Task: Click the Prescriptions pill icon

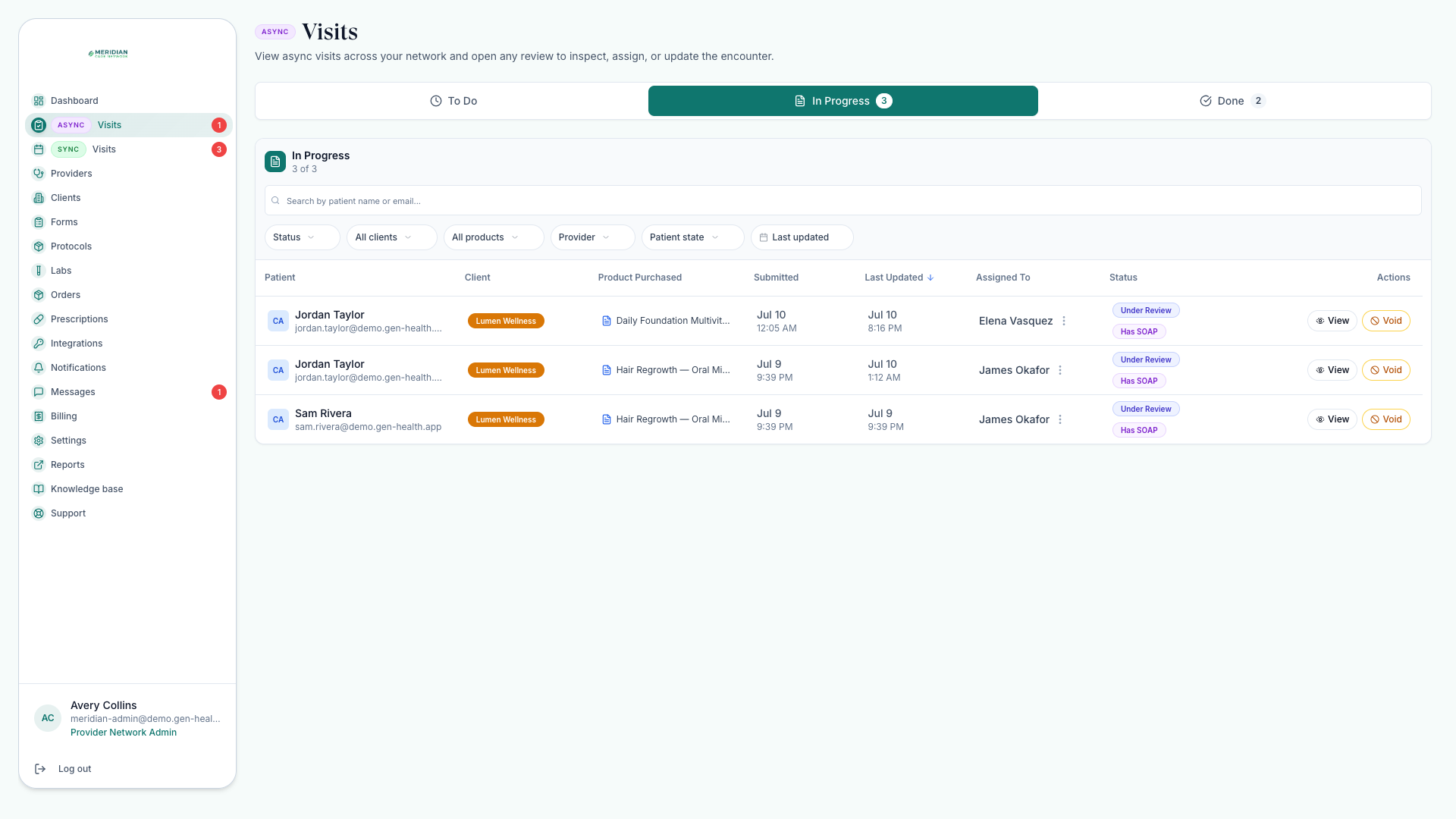Action: 39,319
